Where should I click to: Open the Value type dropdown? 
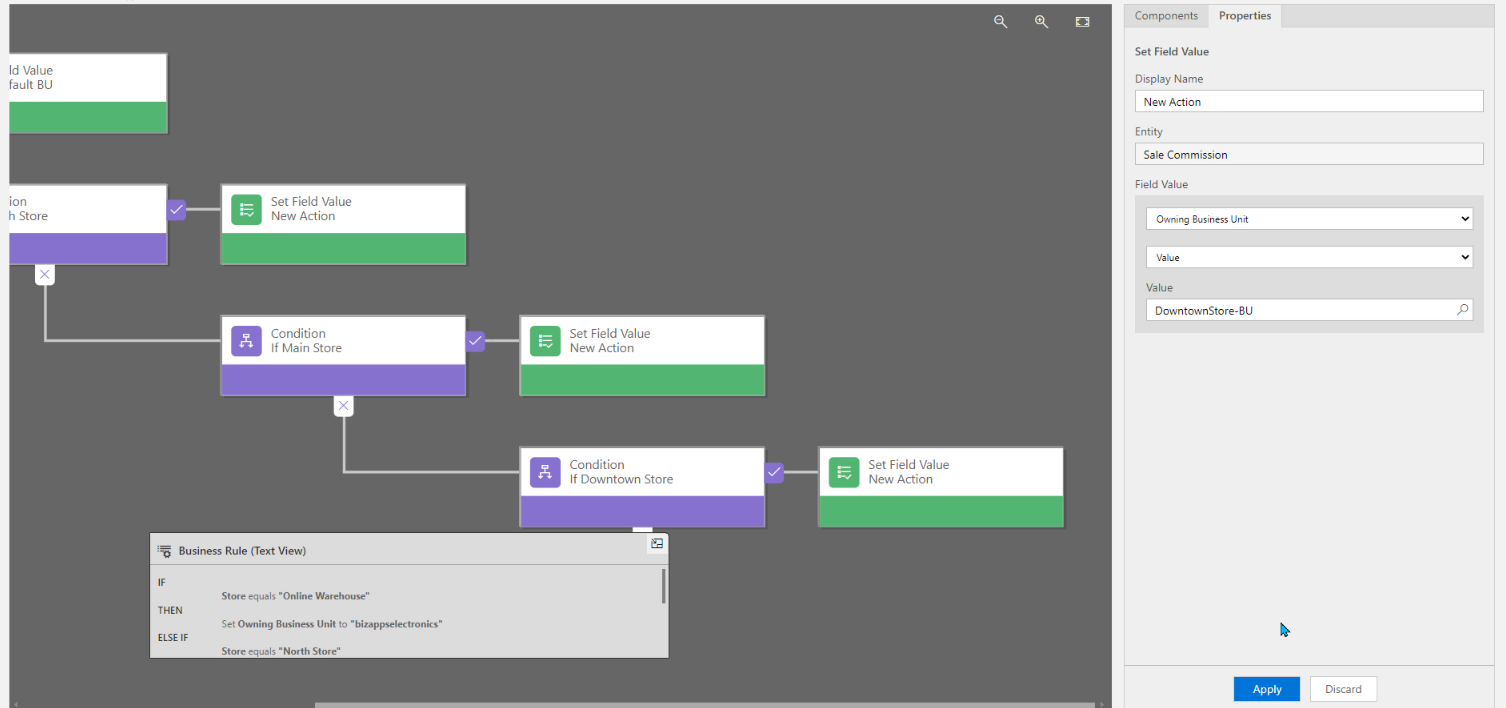[1308, 257]
